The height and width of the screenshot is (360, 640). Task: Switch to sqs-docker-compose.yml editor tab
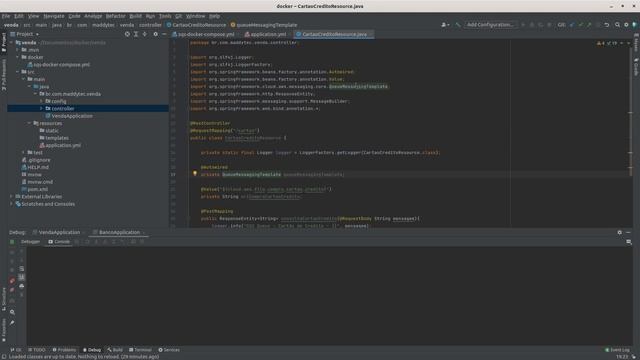[206, 34]
